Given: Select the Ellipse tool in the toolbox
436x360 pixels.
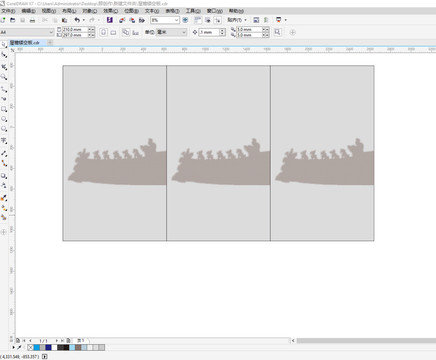Looking at the screenshot, I should click(x=4, y=119).
